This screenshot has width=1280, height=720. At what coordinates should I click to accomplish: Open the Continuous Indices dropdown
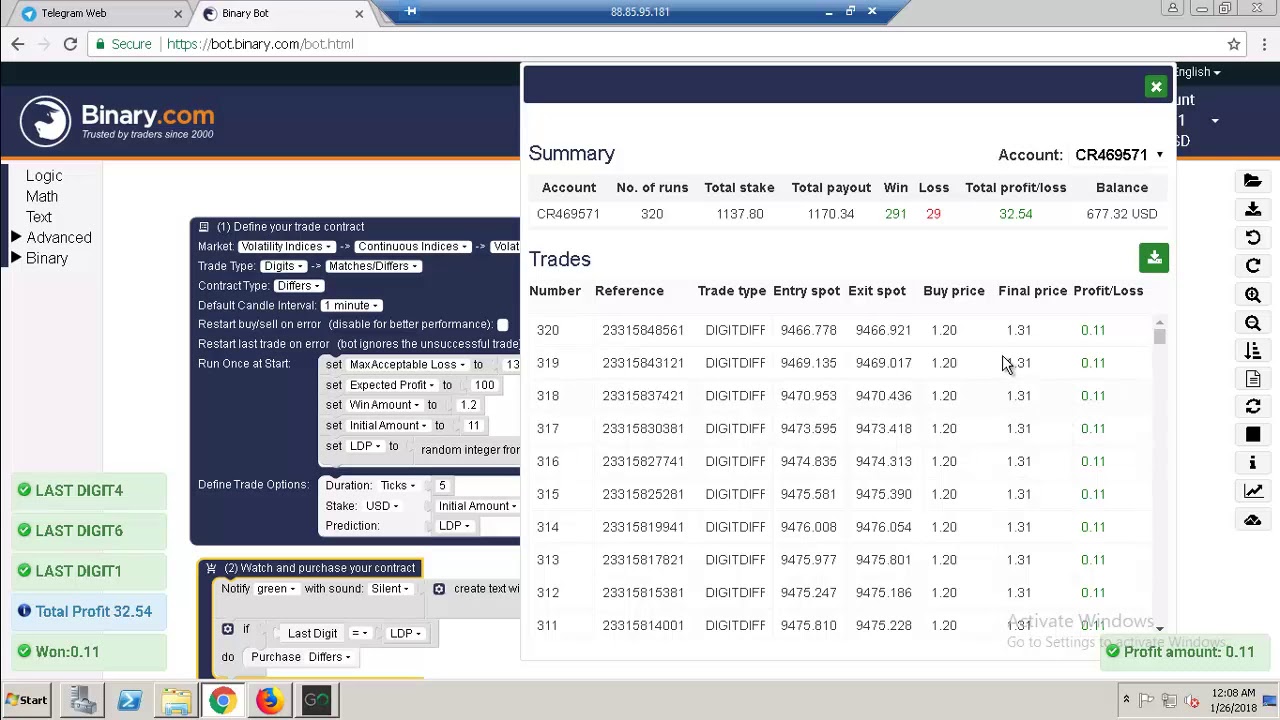(413, 247)
